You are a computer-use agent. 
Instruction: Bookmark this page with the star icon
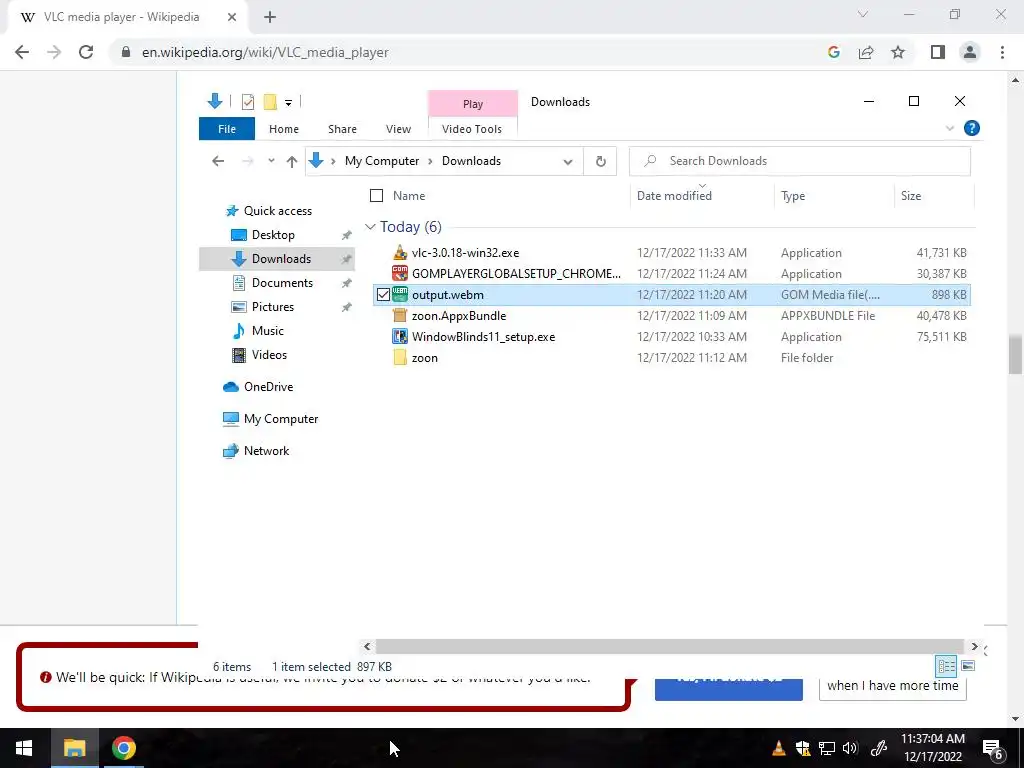click(x=898, y=52)
